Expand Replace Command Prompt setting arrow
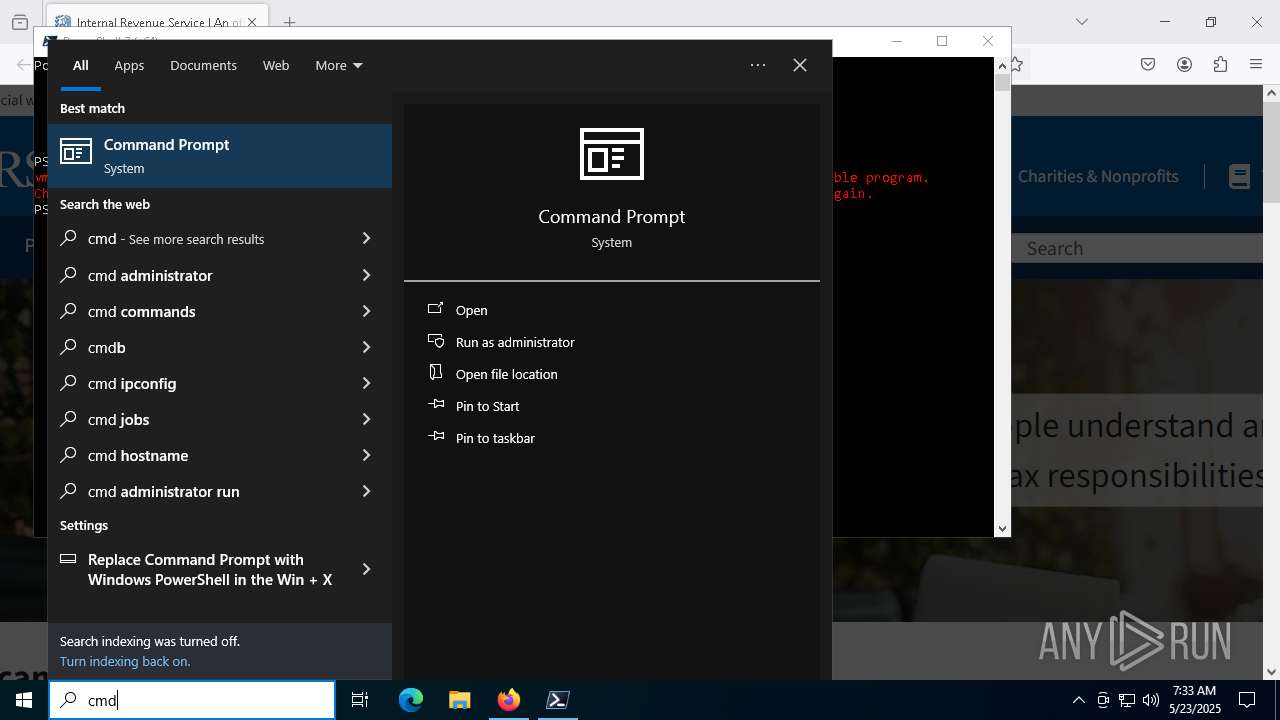This screenshot has width=1280, height=720. [366, 569]
